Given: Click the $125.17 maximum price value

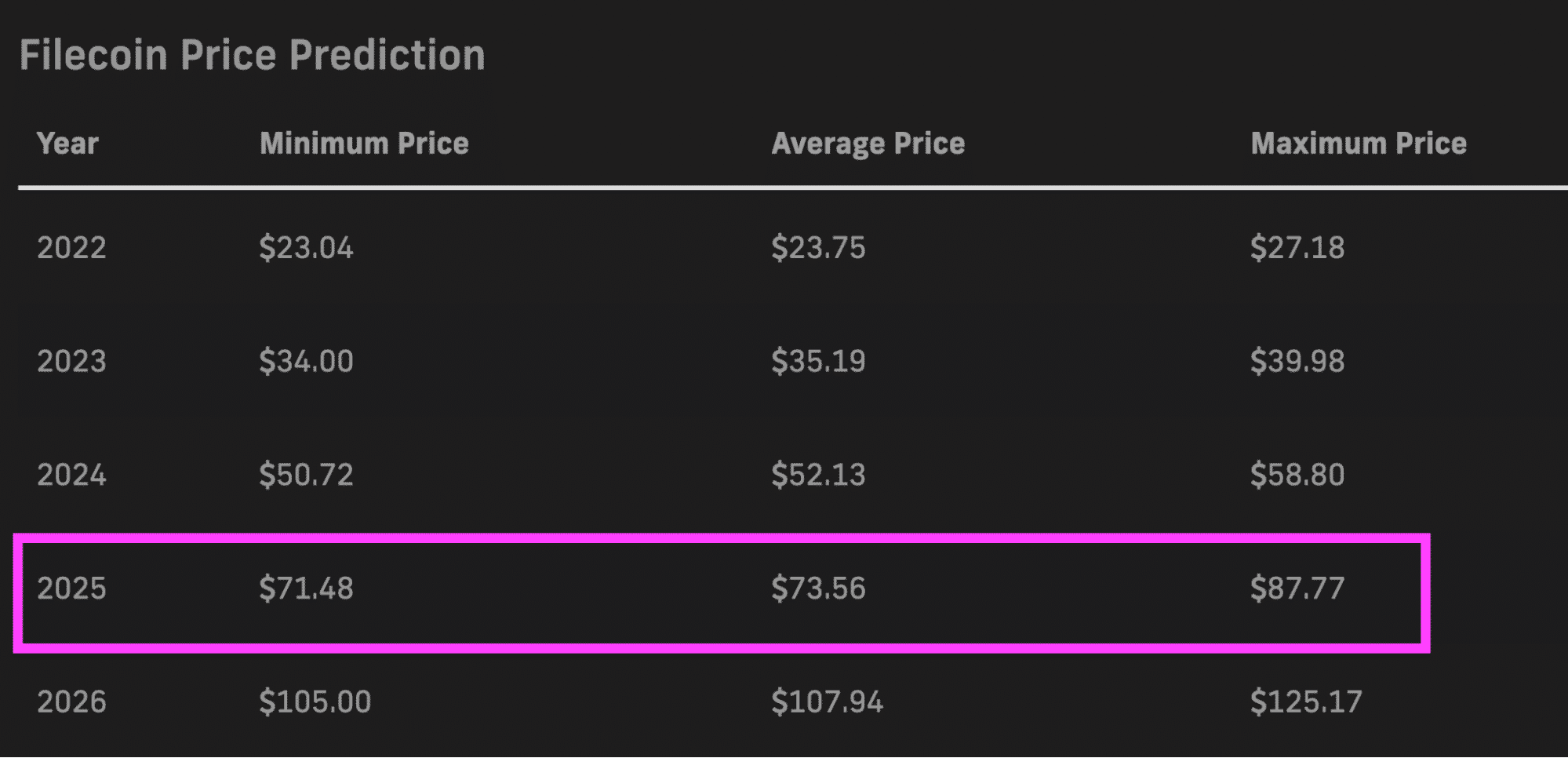Looking at the screenshot, I should 1307,702.
